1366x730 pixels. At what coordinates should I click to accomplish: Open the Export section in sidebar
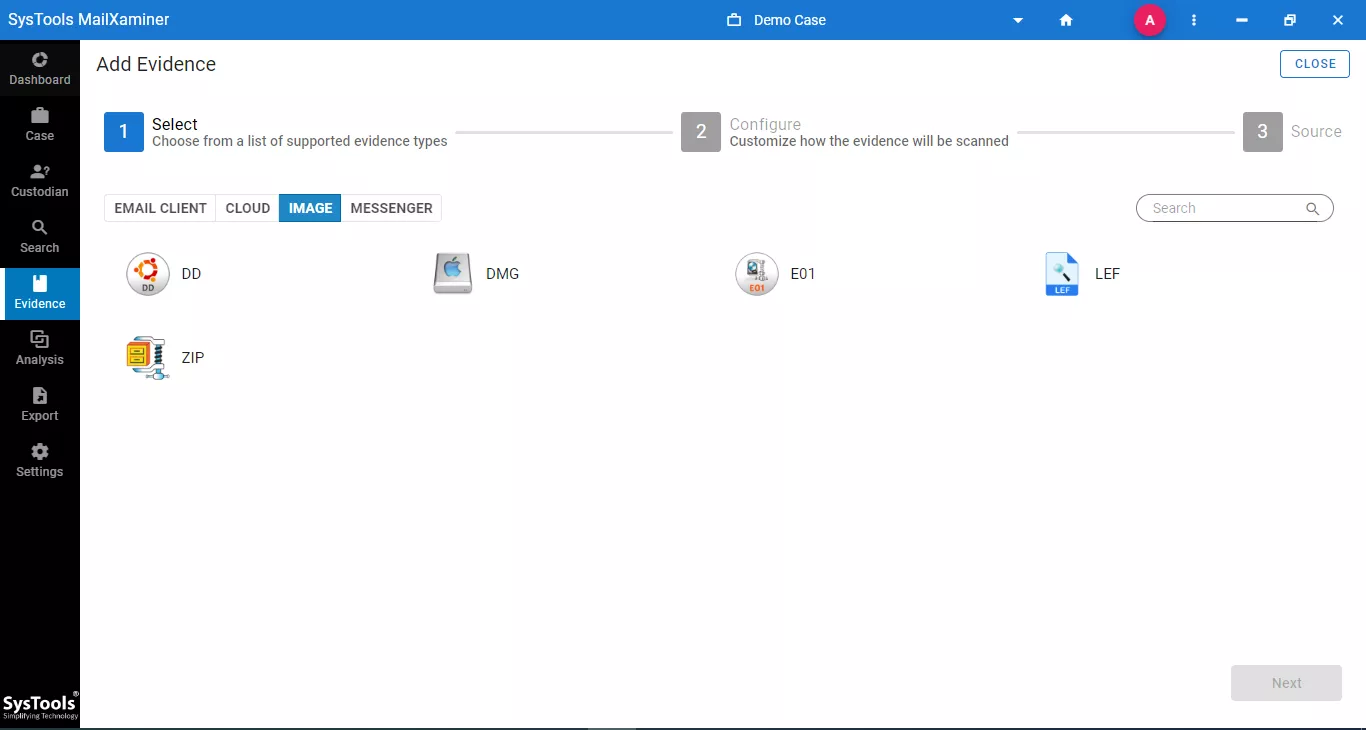[40, 404]
